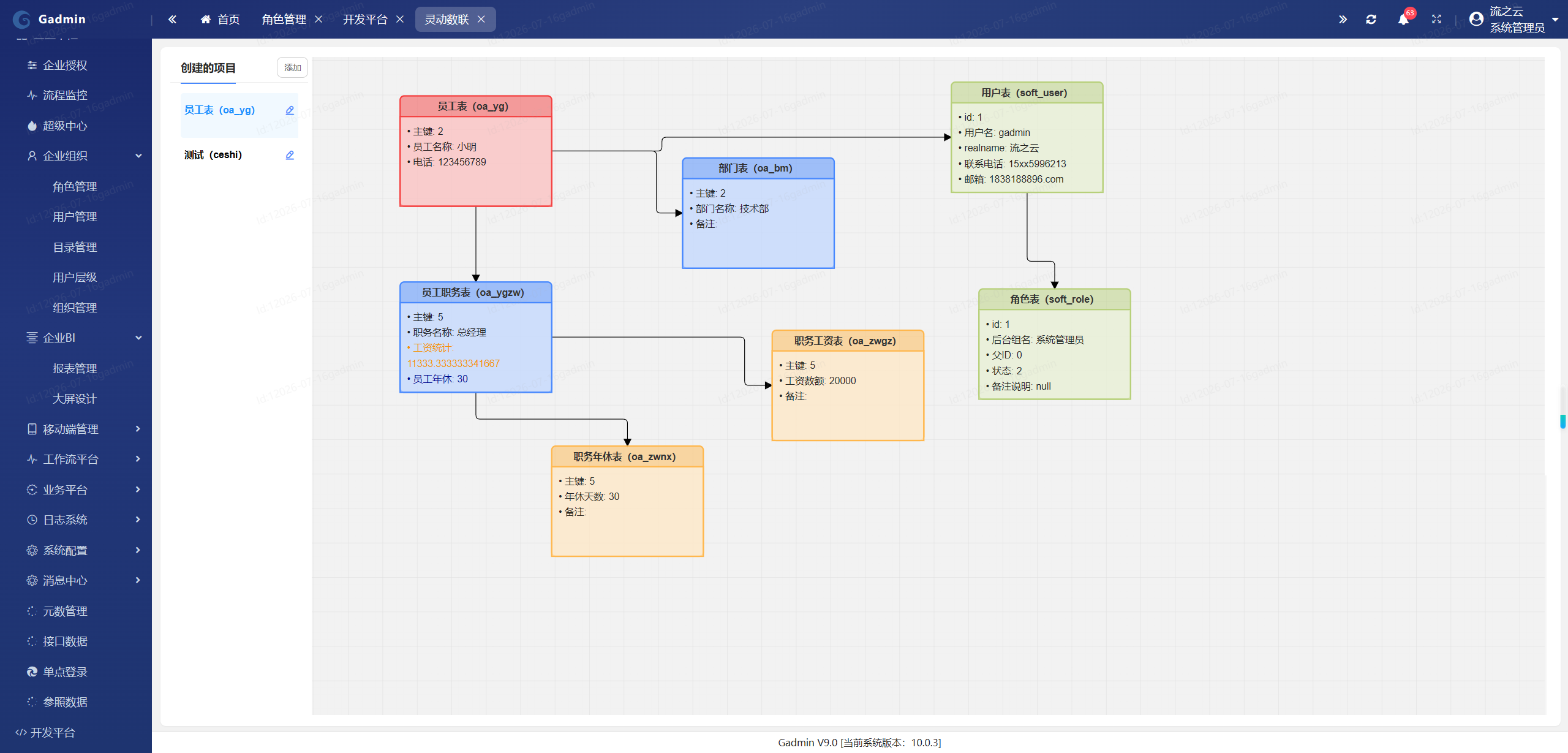This screenshot has height=753, width=1568.
Task: Toggle fullscreen mode icon
Action: 1436,20
